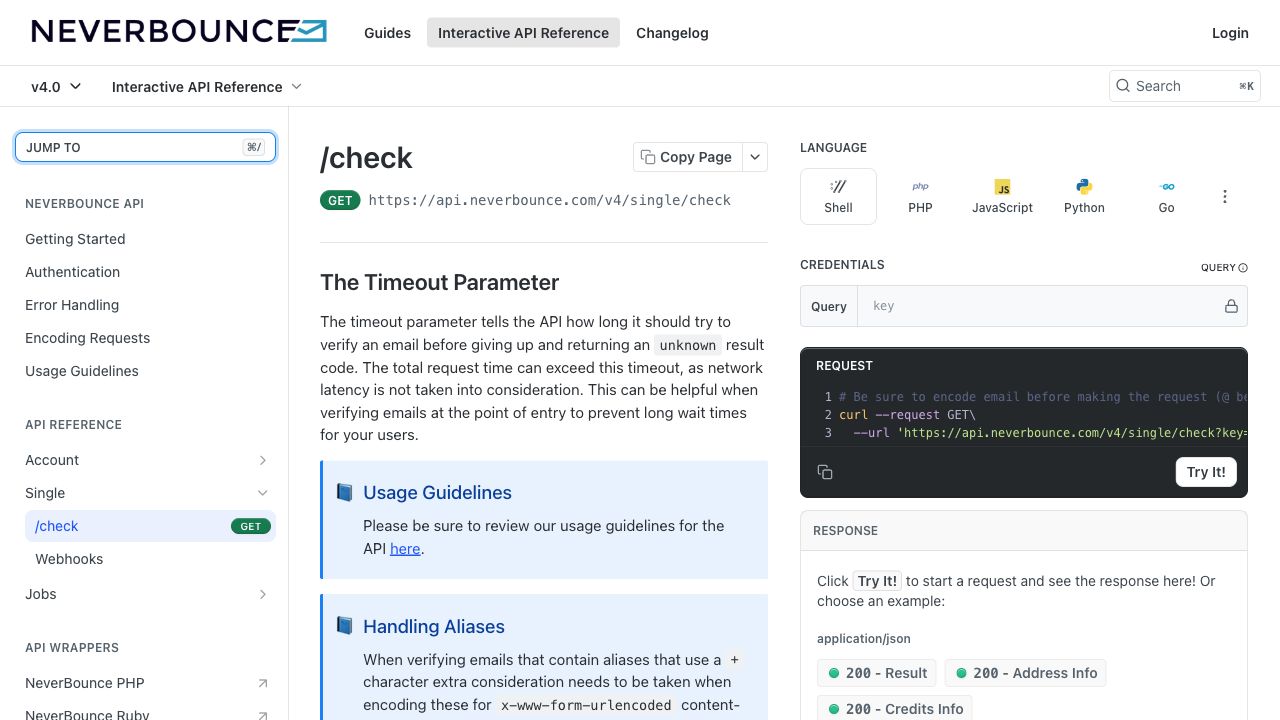Click the lock icon in credentials field
This screenshot has width=1280, height=720.
coord(1231,306)
